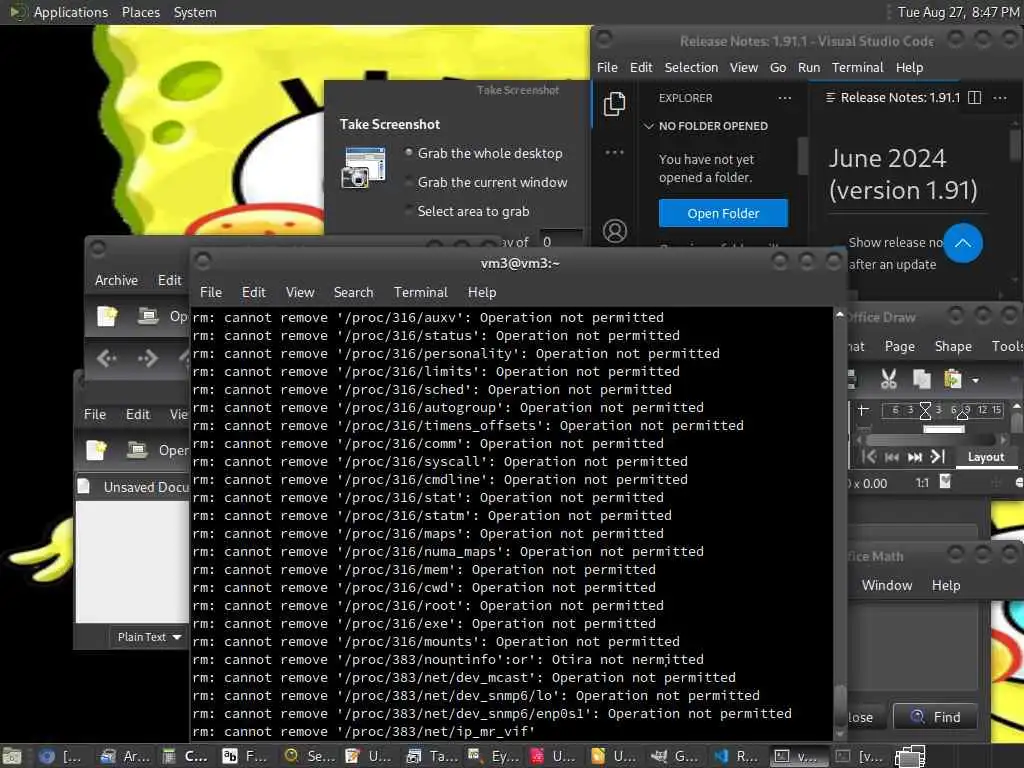The width and height of the screenshot is (1024, 768).
Task: Click Edit menu in text editor window
Action: point(138,414)
